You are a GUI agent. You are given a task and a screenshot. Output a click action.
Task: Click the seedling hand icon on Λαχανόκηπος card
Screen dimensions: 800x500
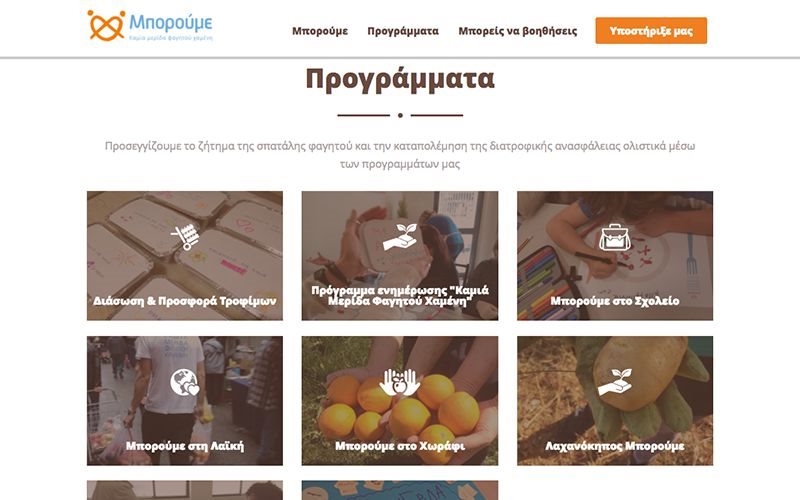(615, 382)
